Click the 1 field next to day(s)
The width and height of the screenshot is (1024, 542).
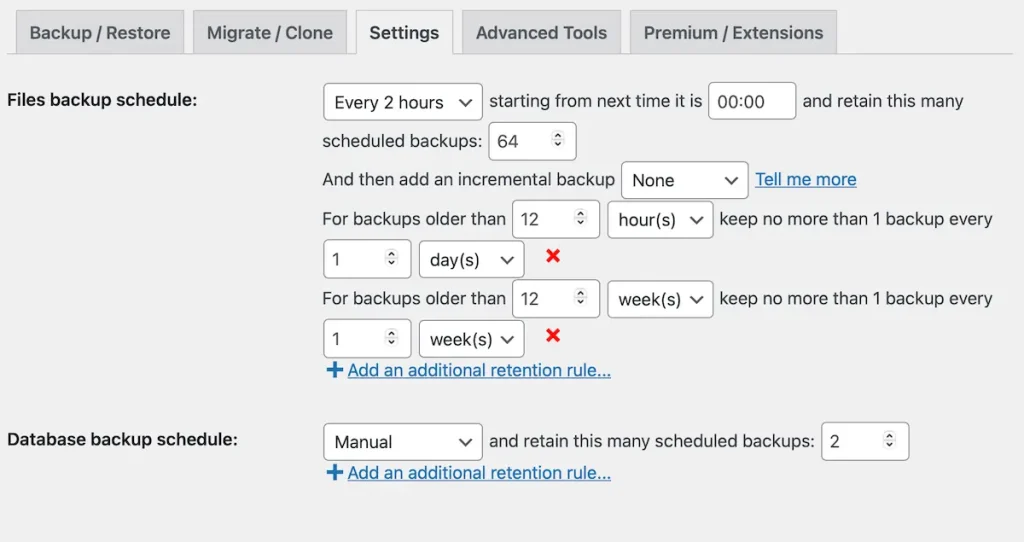tap(367, 259)
